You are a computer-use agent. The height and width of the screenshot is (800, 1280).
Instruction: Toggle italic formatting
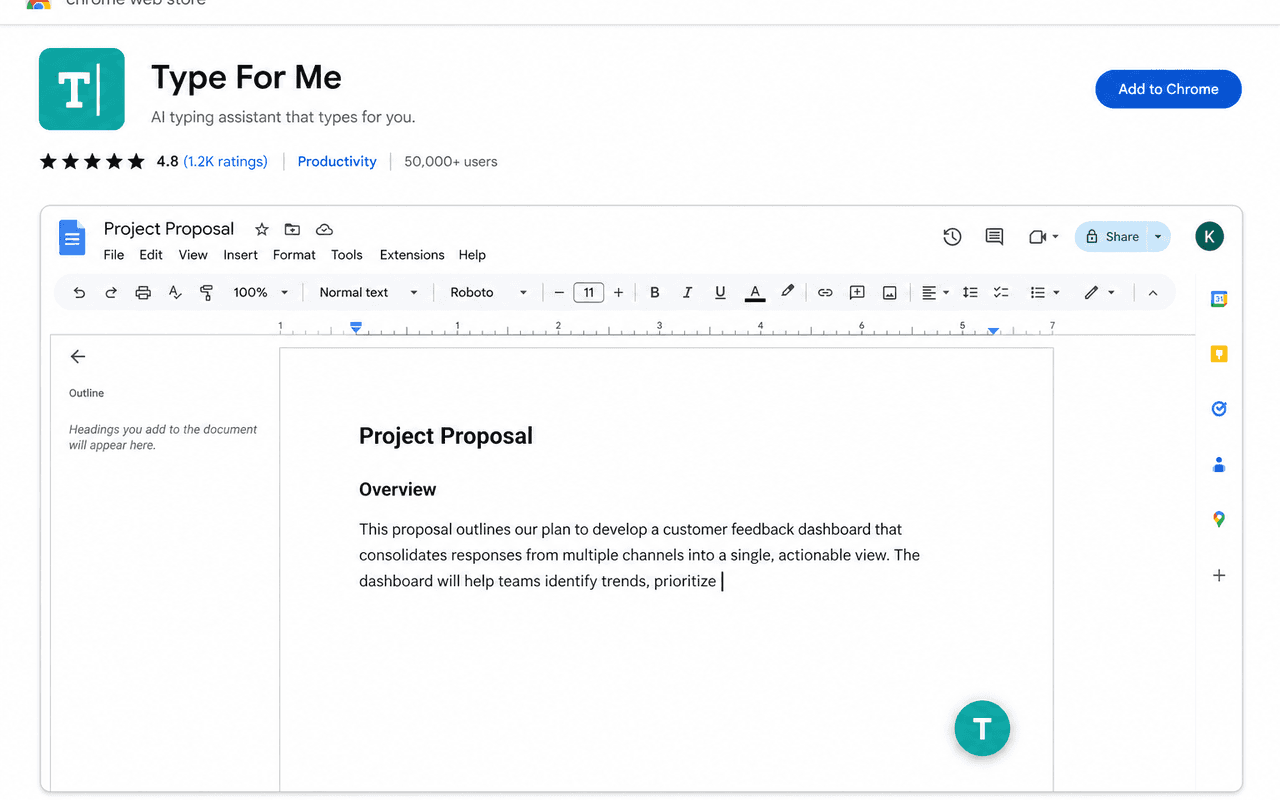(x=687, y=293)
